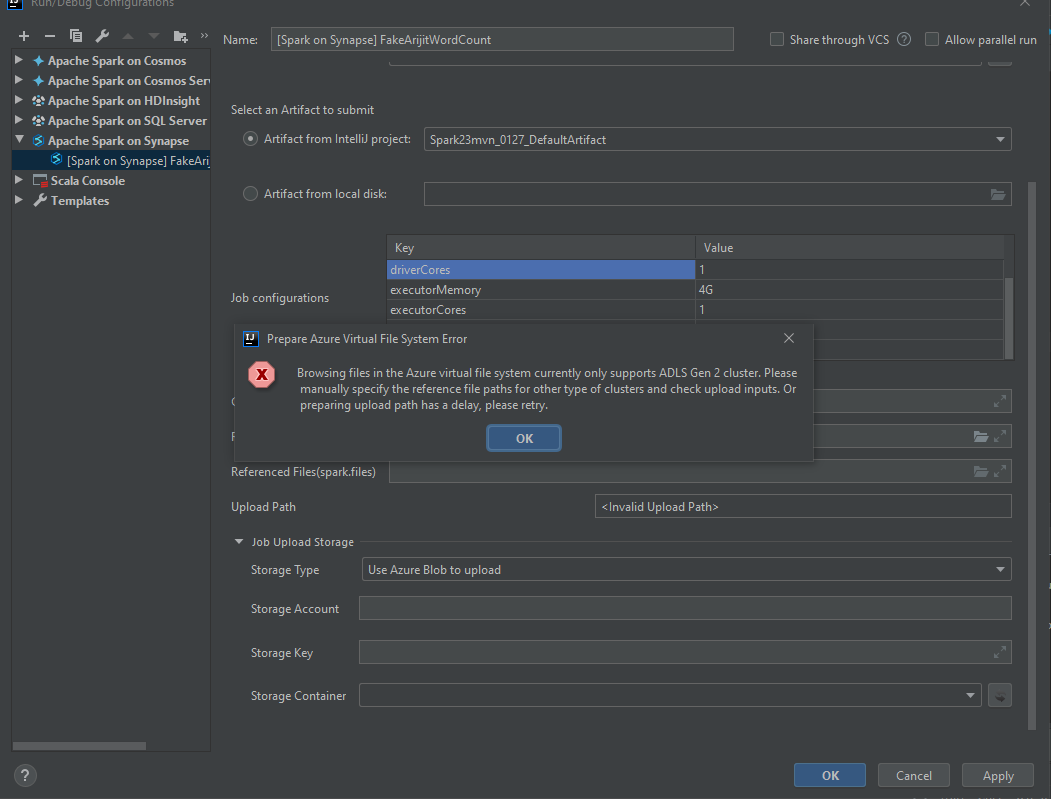Click the 4G value cell
This screenshot has width=1051, height=799.
(849, 290)
